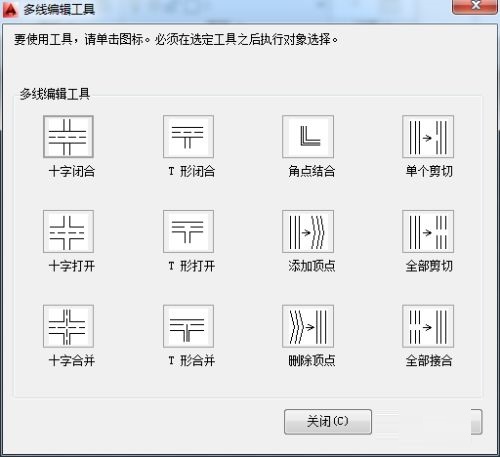Choose the T 形打开 open tee icon
The height and width of the screenshot is (457, 500).
188,231
